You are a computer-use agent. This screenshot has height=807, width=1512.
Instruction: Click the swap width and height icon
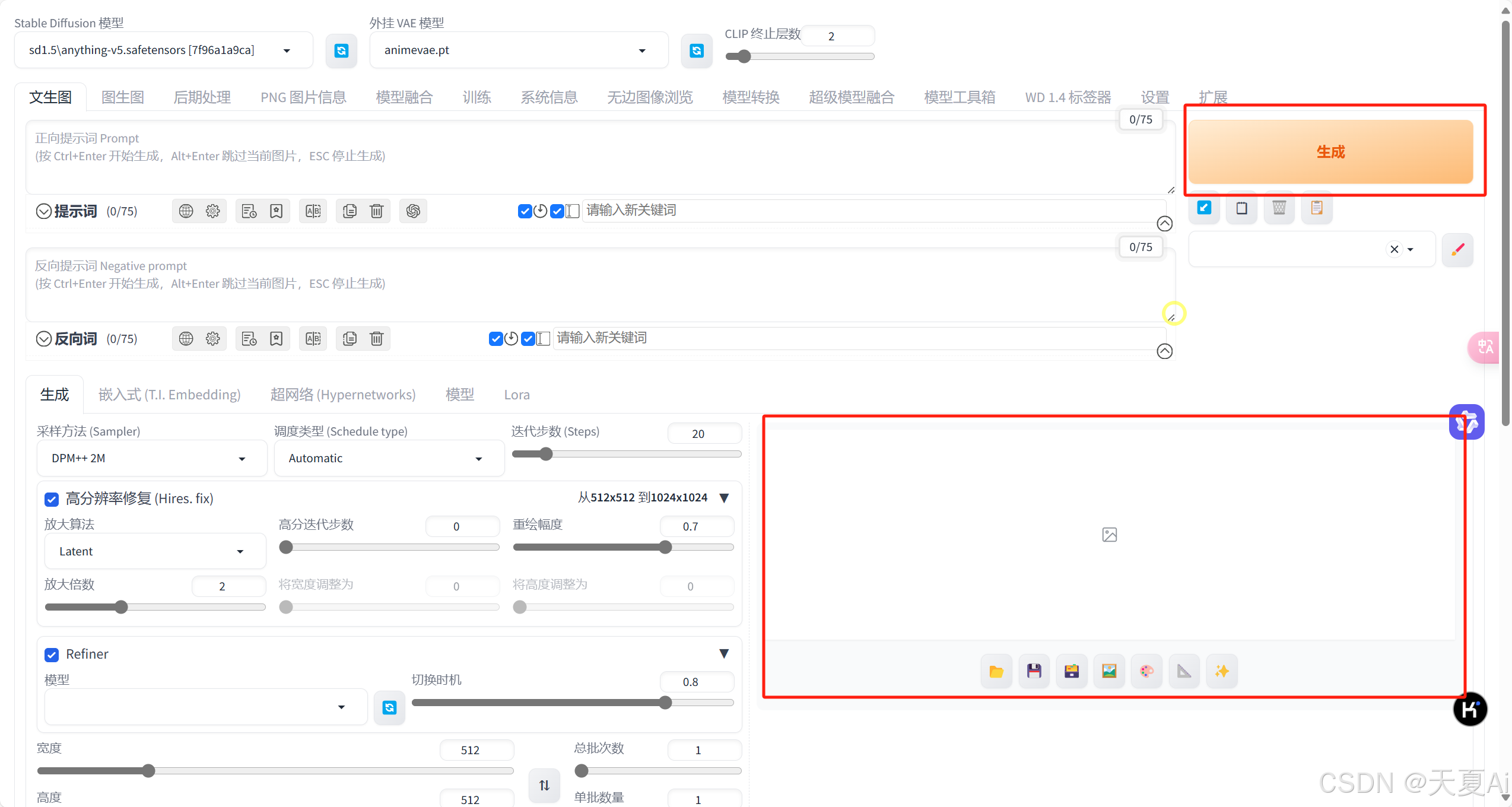(x=544, y=785)
